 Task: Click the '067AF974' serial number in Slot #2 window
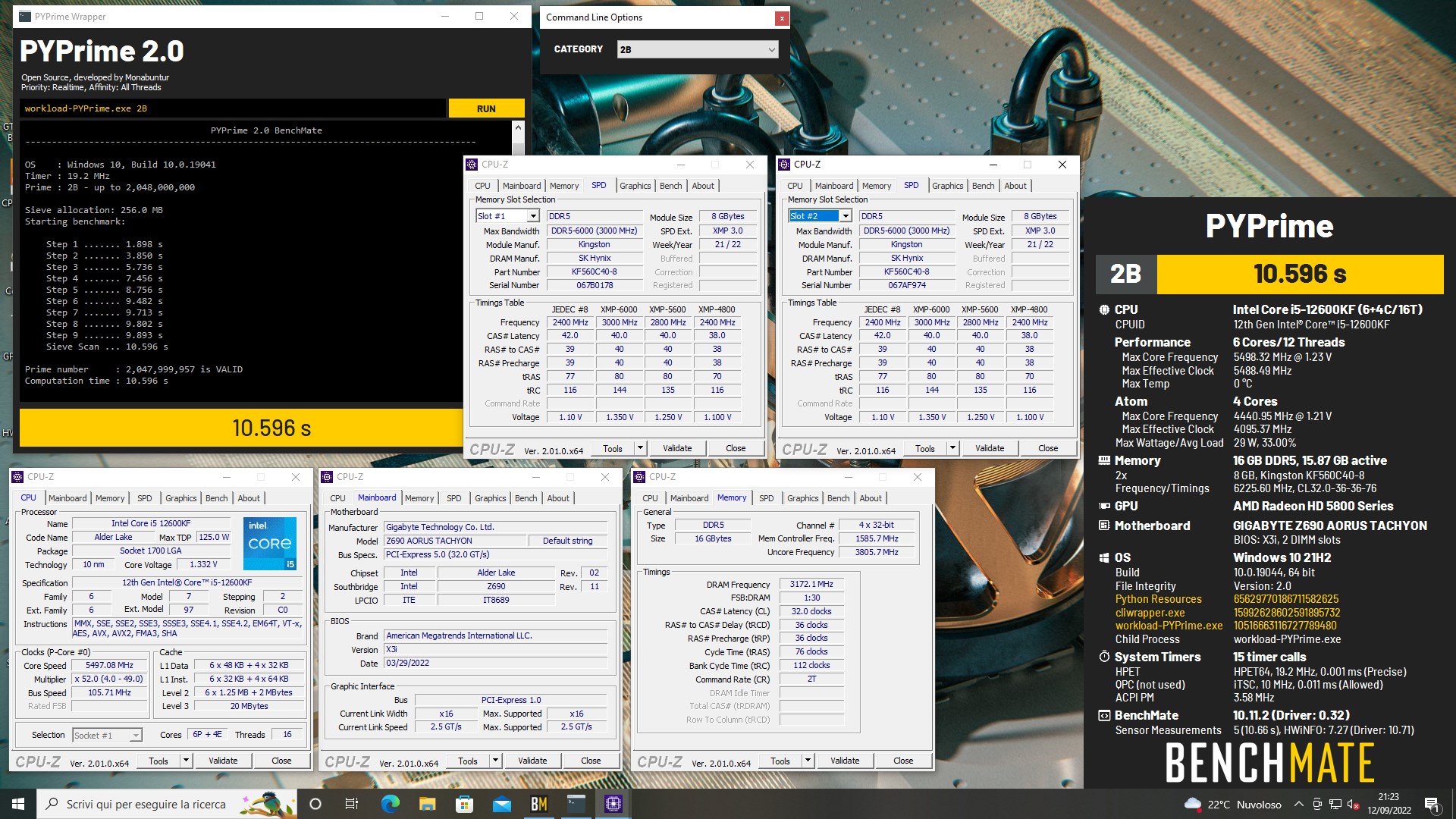[906, 285]
